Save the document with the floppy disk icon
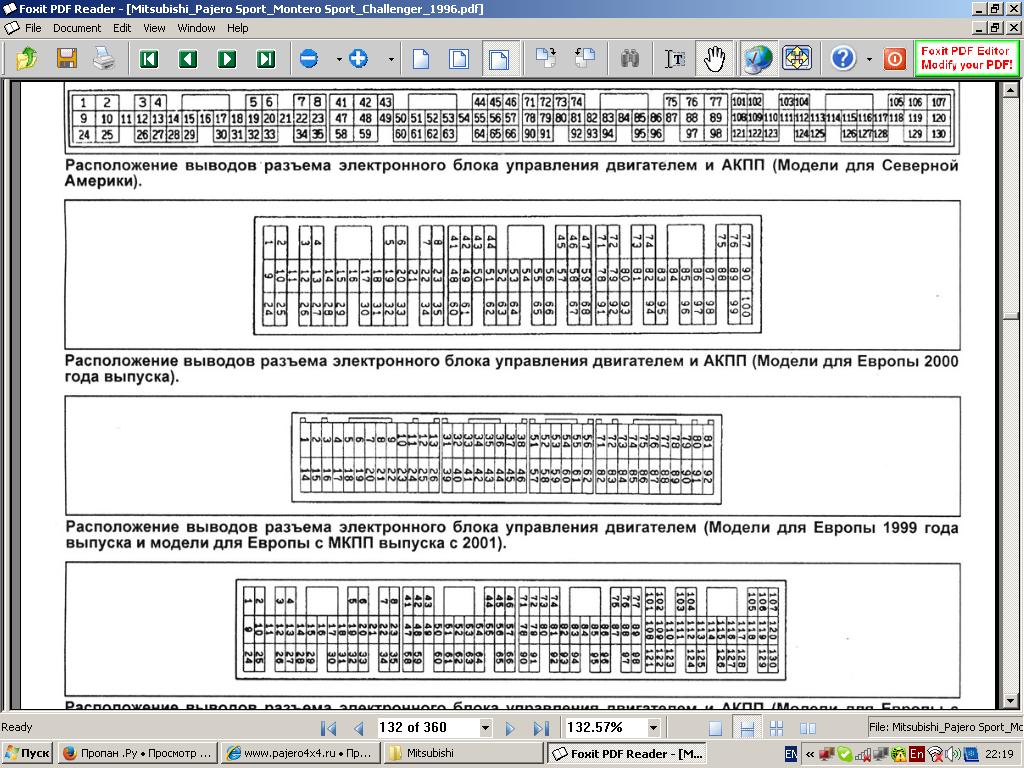The width and height of the screenshot is (1024, 768). click(x=66, y=58)
